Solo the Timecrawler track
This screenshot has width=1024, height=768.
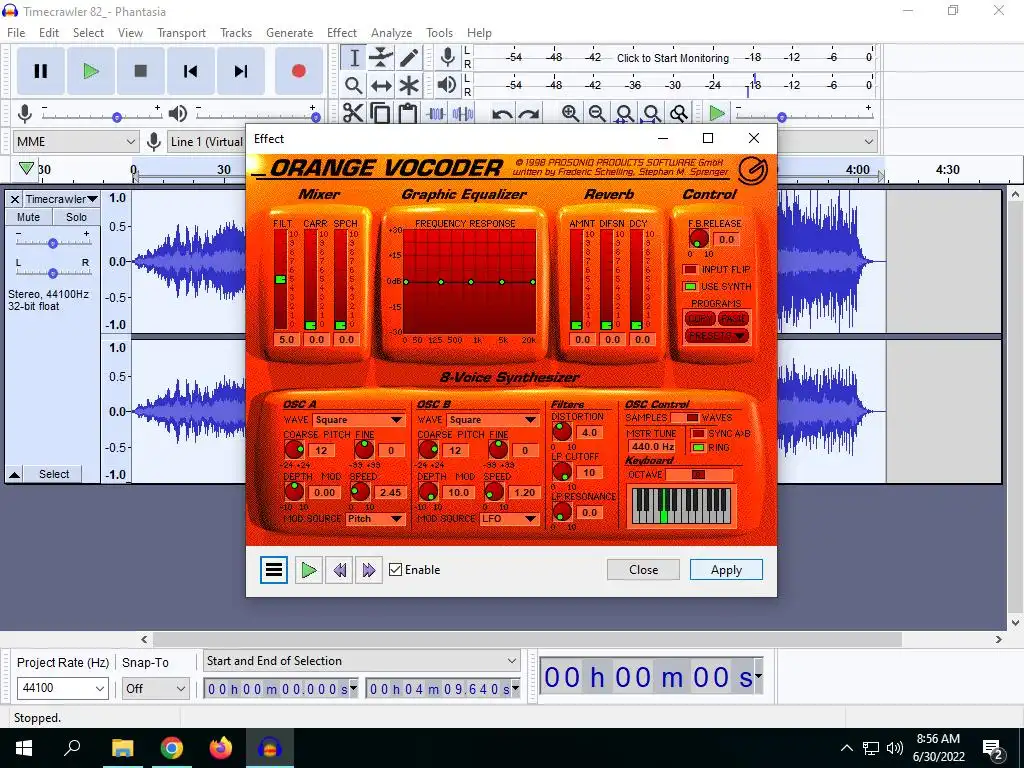tap(76, 217)
